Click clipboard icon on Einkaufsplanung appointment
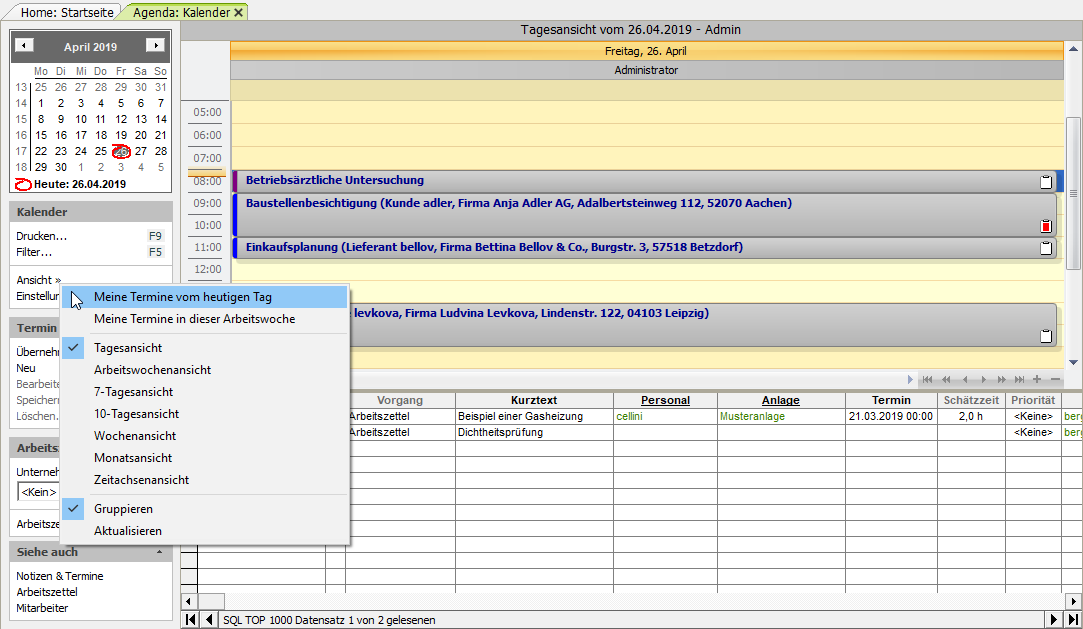The height and width of the screenshot is (629, 1083). pyautogui.click(x=1046, y=248)
